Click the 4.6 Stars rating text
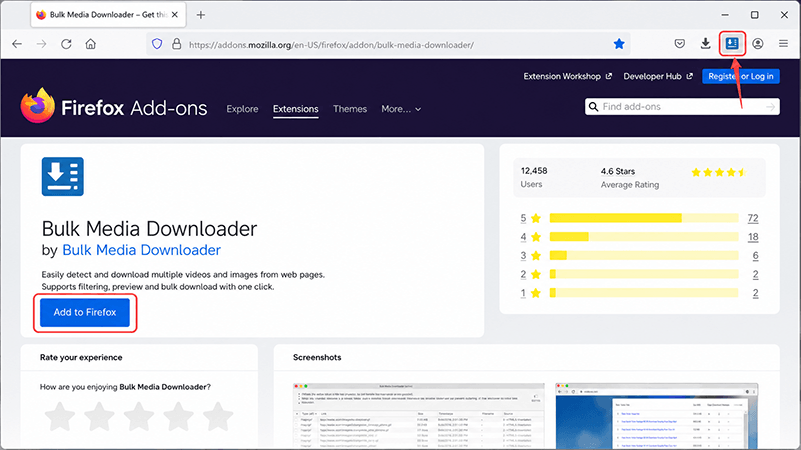Image resolution: width=801 pixels, height=450 pixels. tap(618, 171)
